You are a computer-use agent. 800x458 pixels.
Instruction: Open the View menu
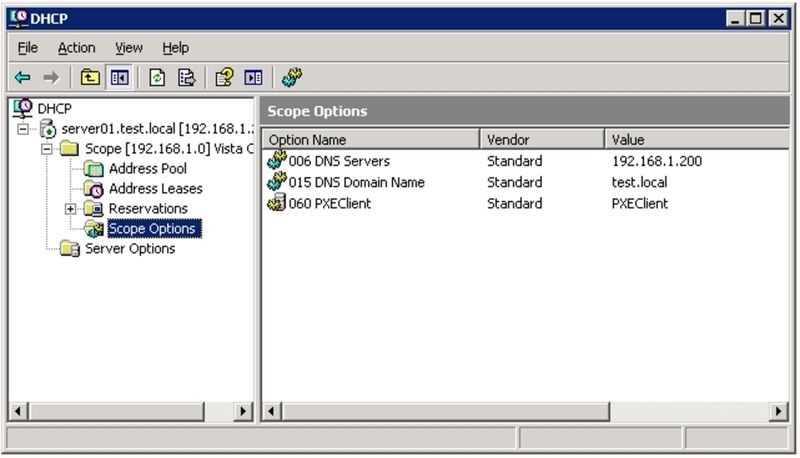coord(129,48)
